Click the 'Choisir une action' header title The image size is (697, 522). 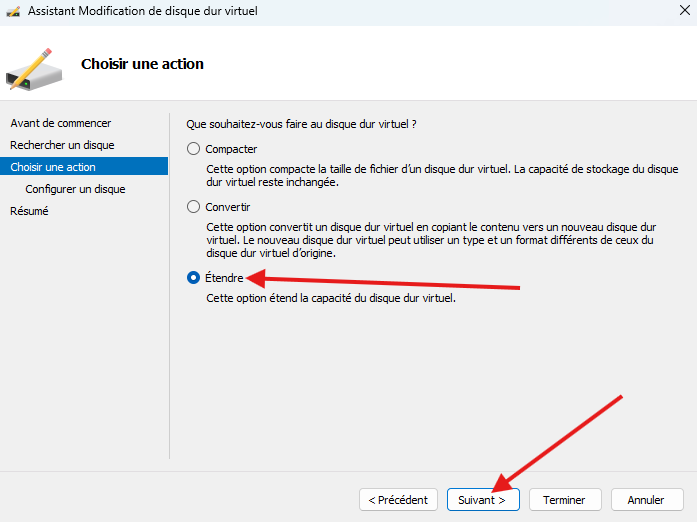(142, 64)
